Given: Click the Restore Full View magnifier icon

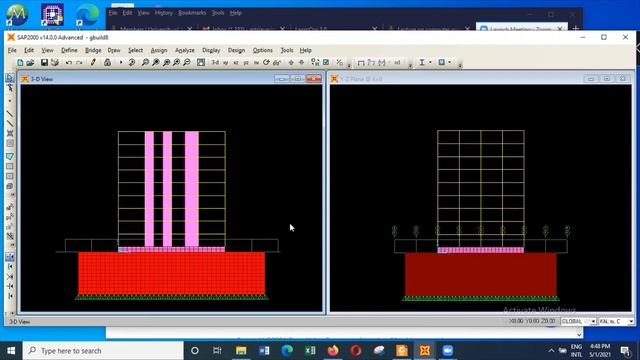Looking at the screenshot, I should click(156, 62).
